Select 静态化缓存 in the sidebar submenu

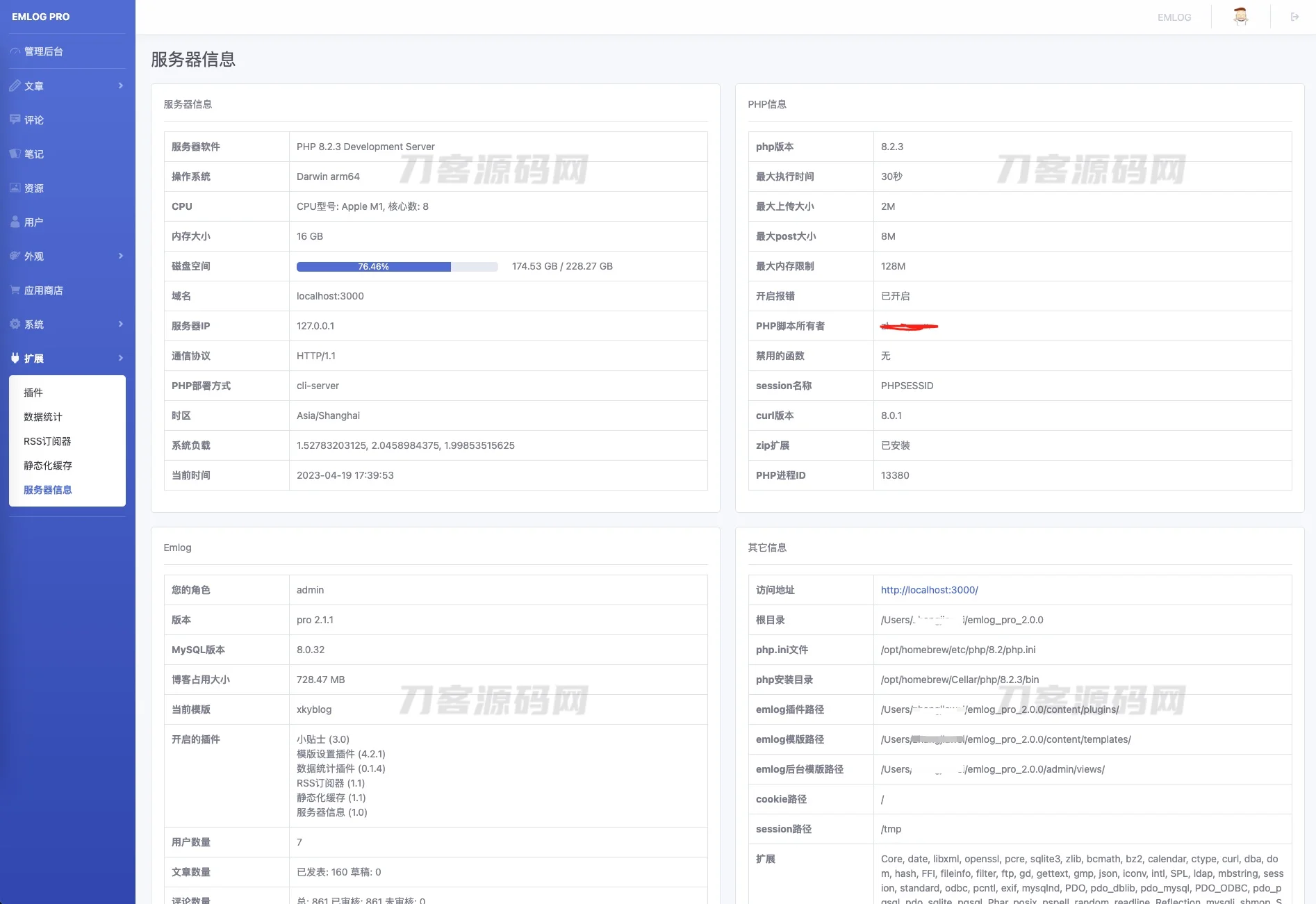(x=47, y=466)
